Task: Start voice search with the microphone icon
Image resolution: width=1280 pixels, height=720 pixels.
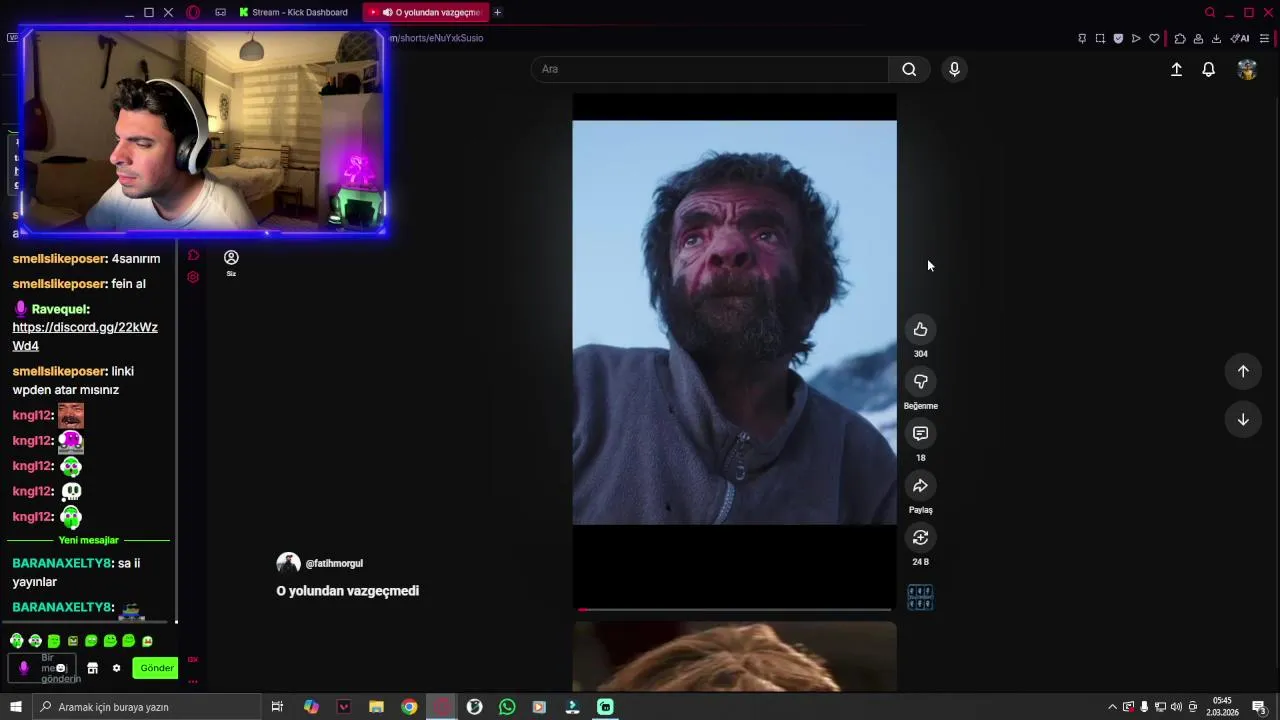Action: click(954, 69)
